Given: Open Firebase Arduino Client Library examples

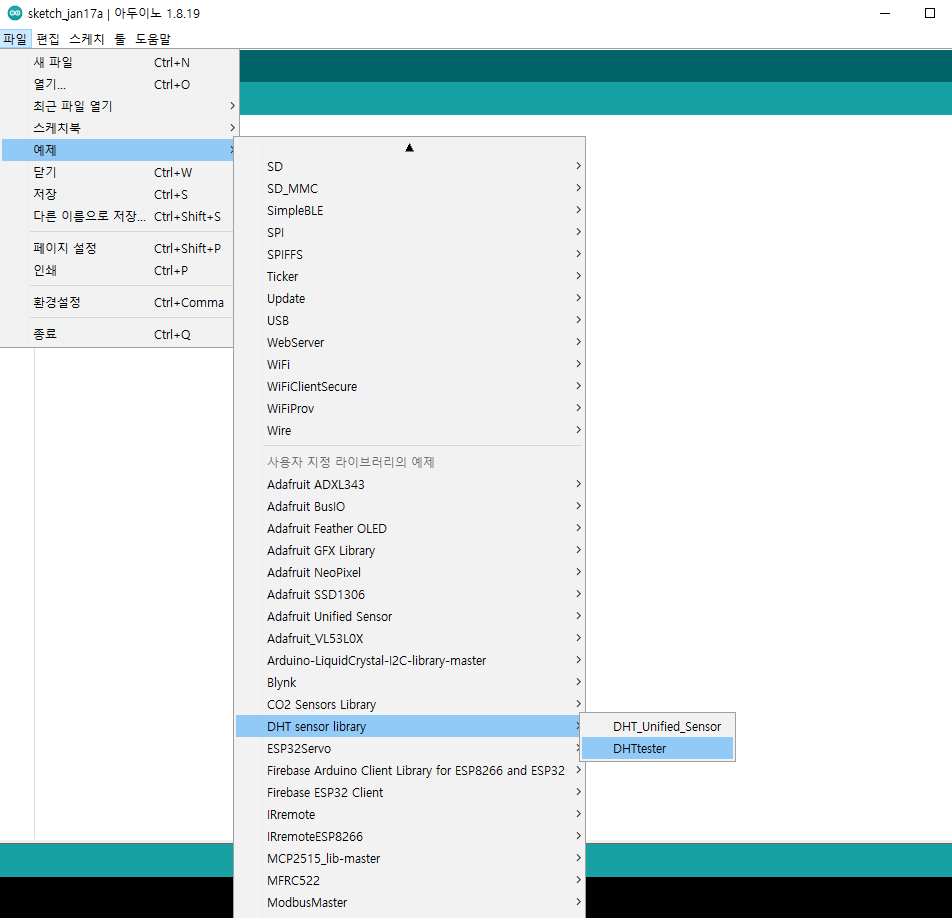Looking at the screenshot, I should pyautogui.click(x=410, y=770).
